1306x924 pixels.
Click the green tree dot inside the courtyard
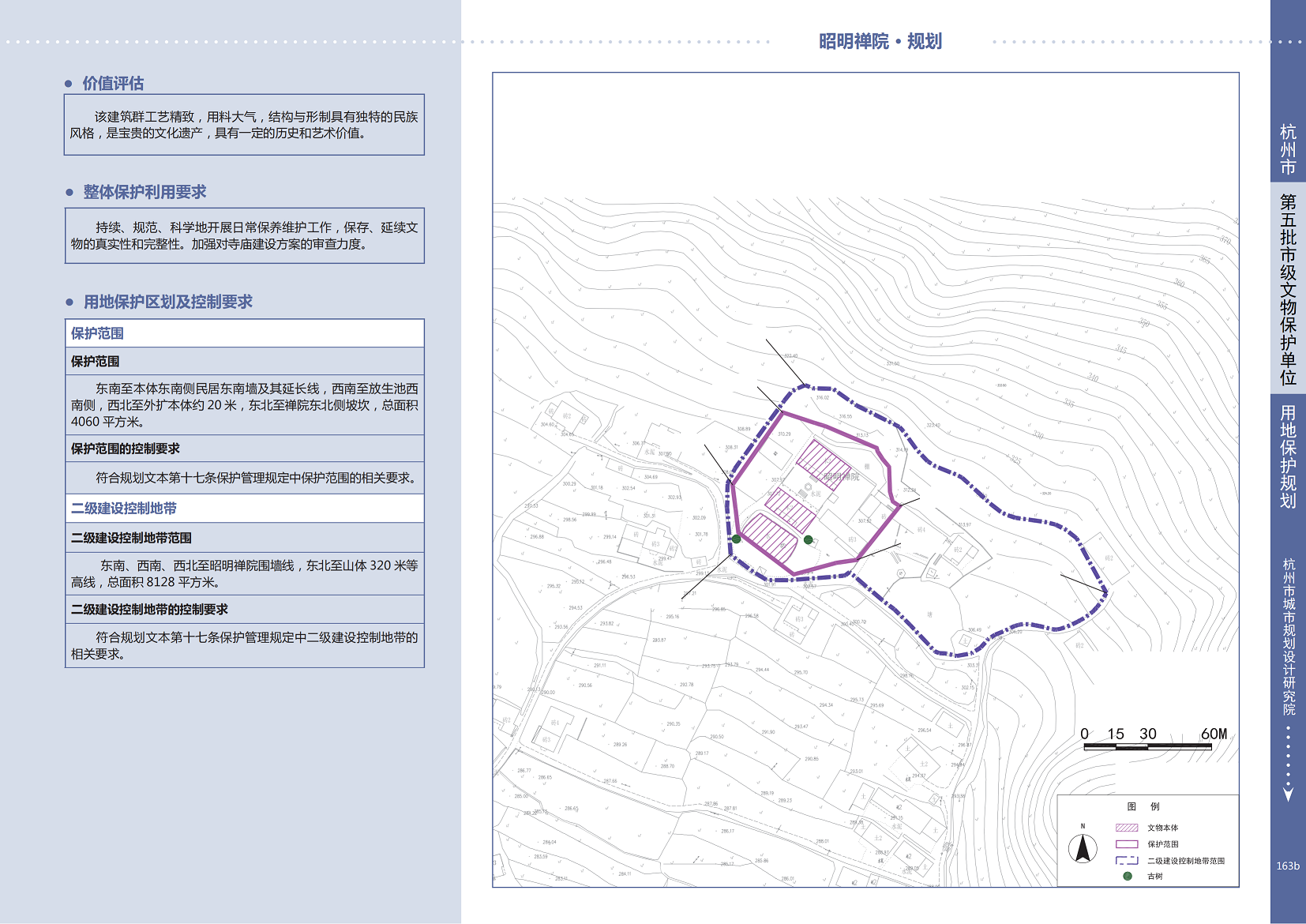click(x=808, y=540)
